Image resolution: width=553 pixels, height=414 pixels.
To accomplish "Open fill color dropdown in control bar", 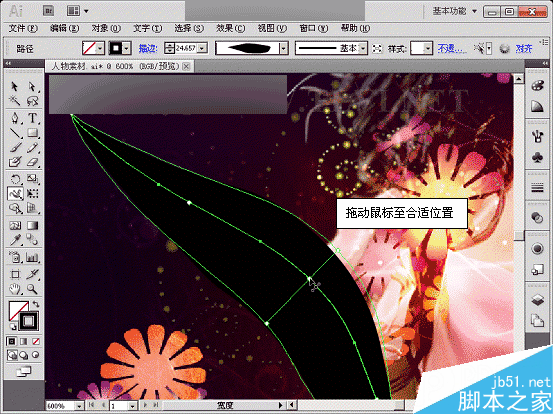I will click(x=100, y=48).
